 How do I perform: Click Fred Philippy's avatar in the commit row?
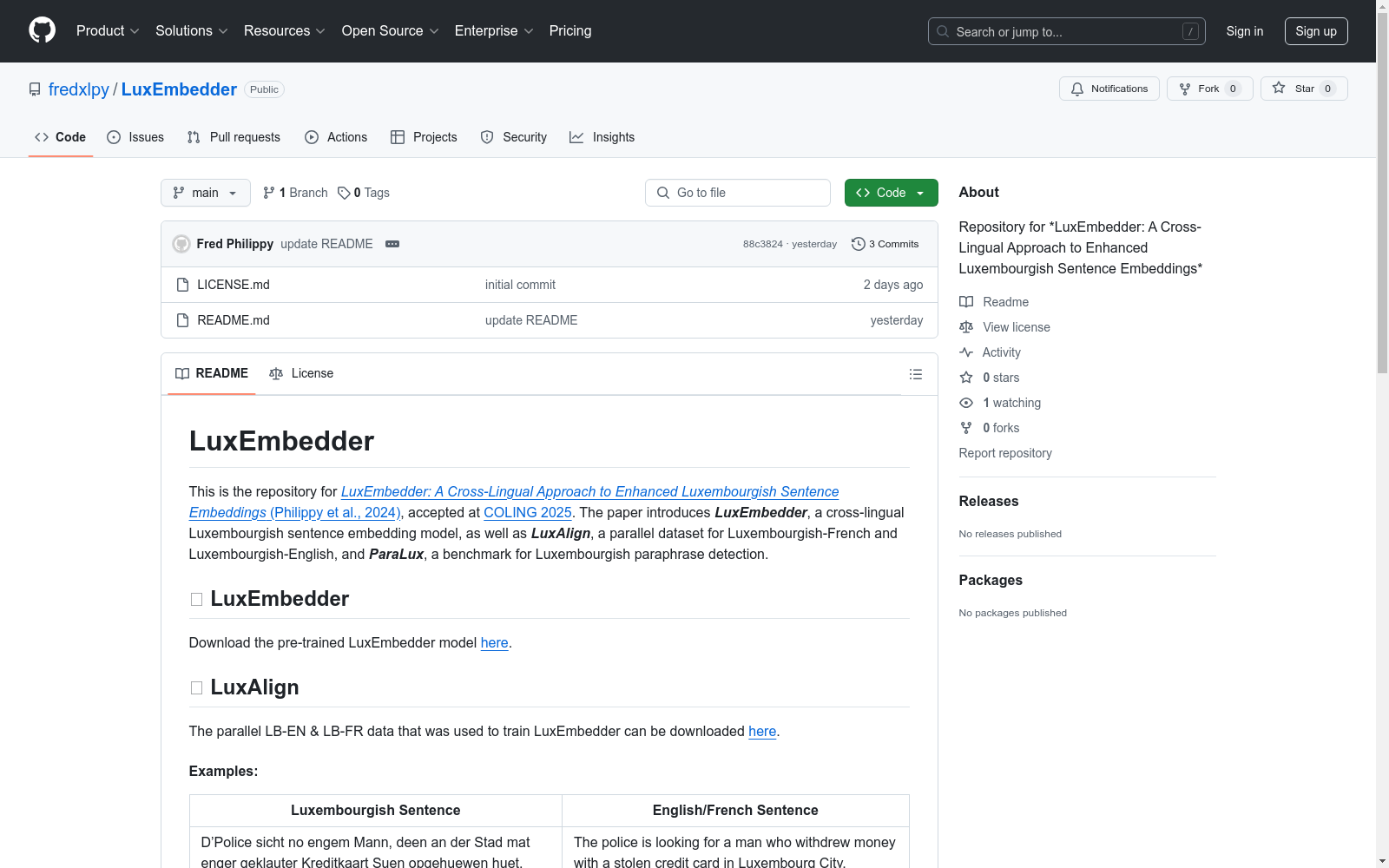tap(181, 244)
